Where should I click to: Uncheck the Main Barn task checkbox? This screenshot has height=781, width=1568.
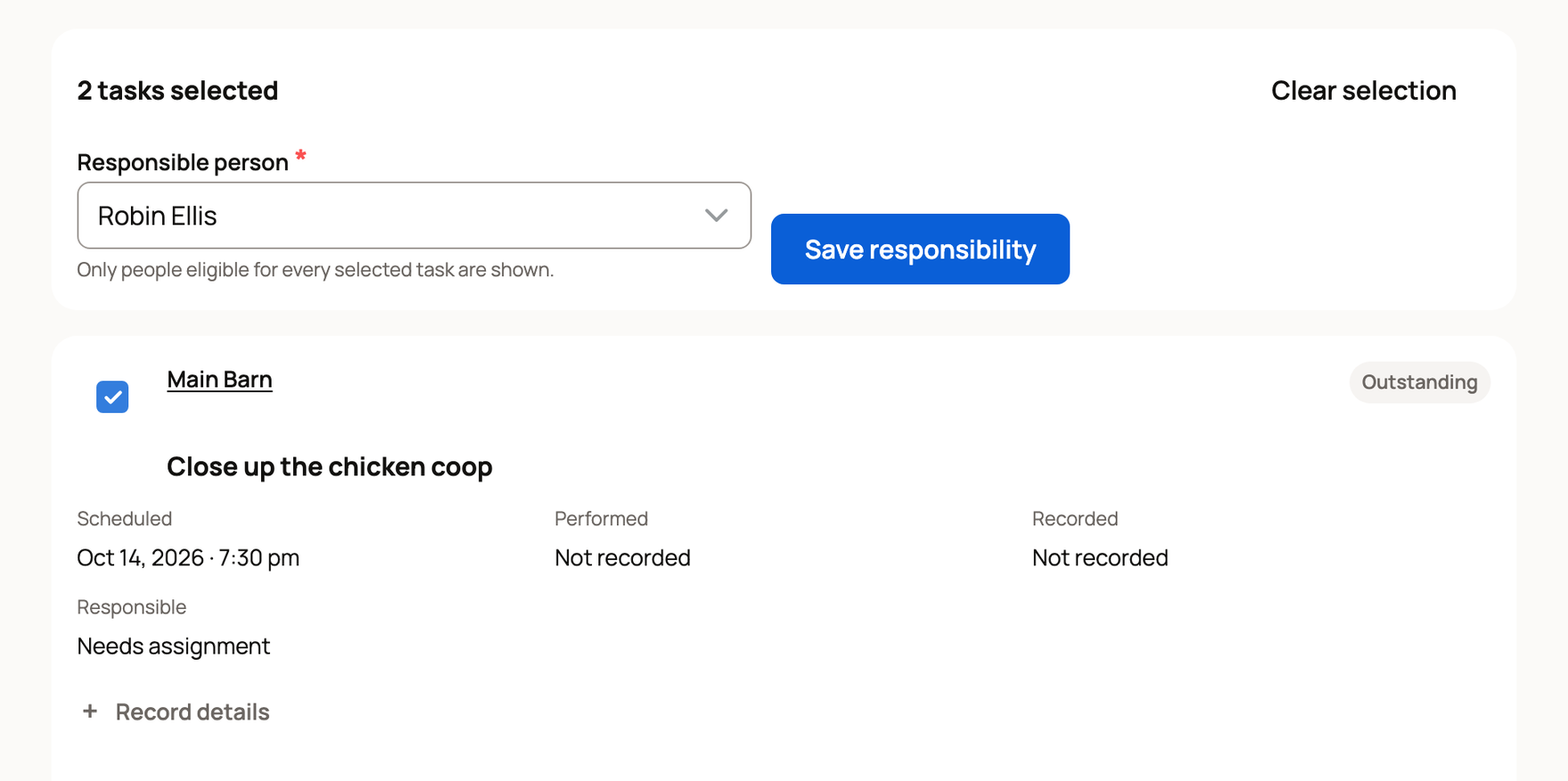(112, 397)
